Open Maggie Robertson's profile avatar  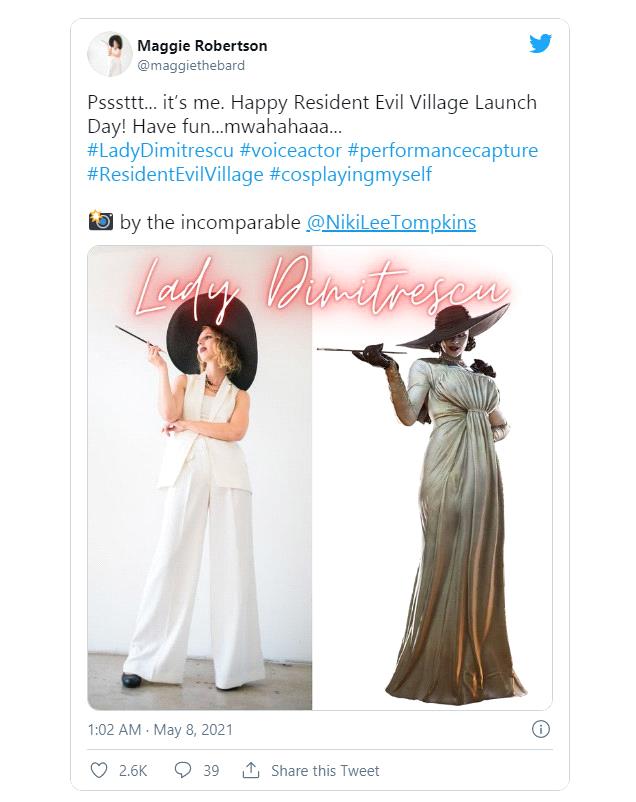tap(109, 54)
